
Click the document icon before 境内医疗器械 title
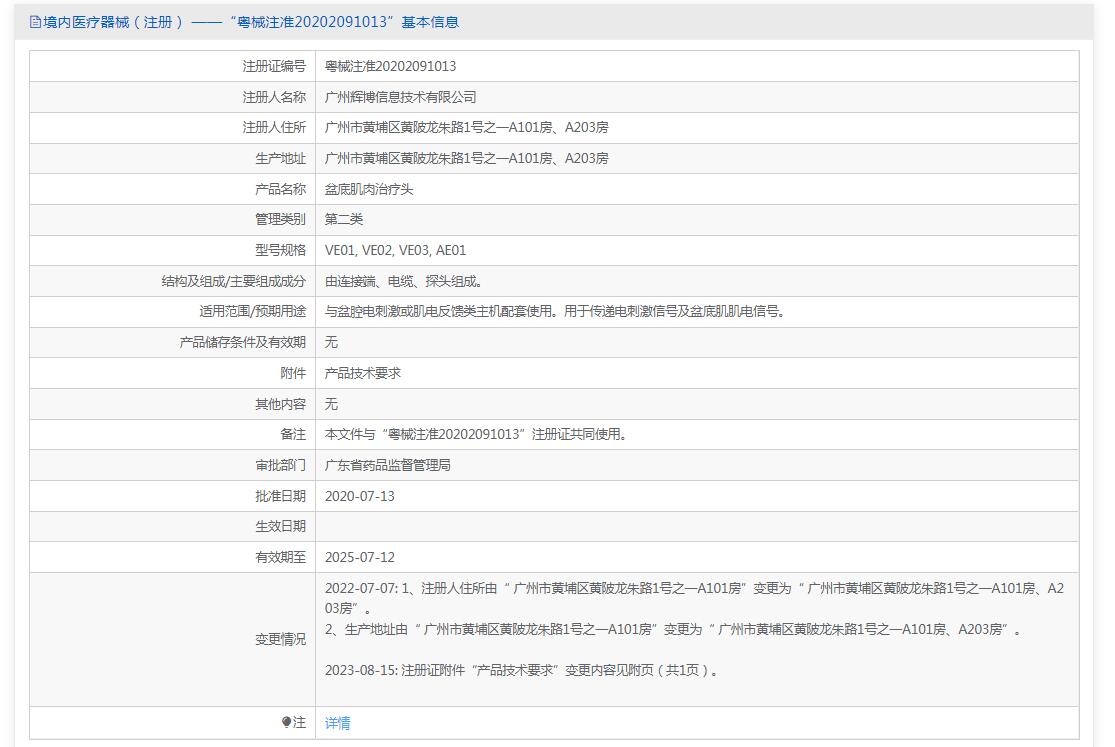pyautogui.click(x=35, y=22)
